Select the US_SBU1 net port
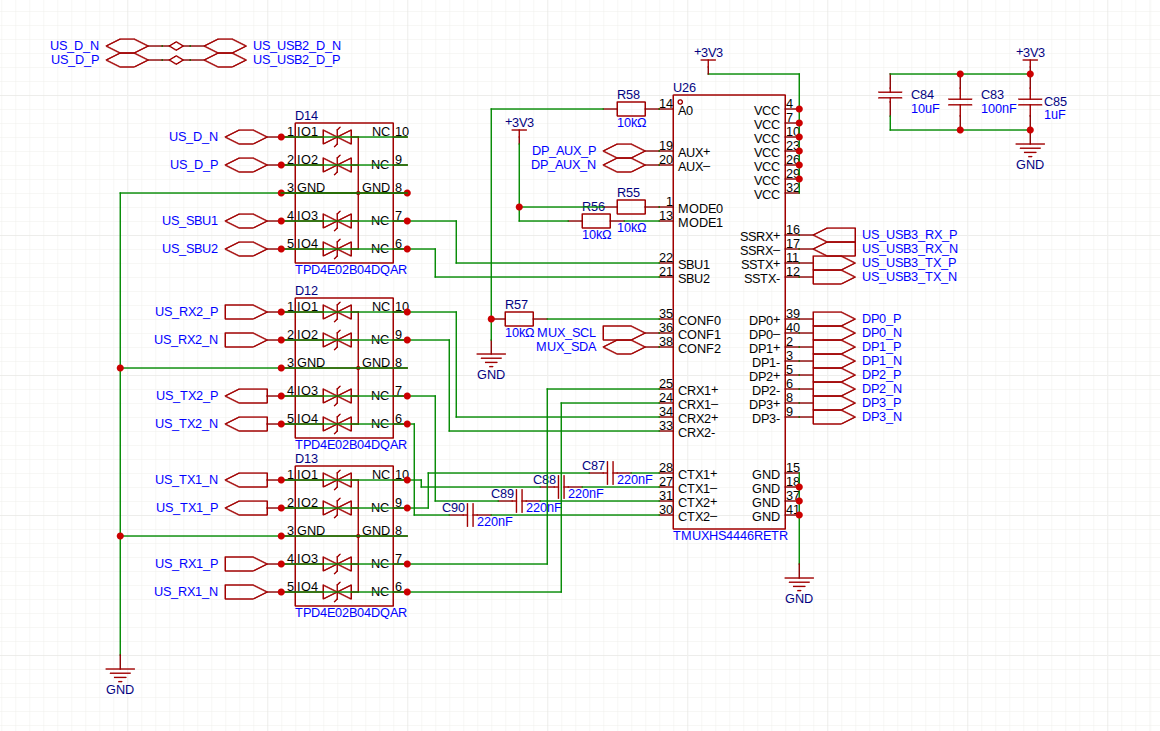The width and height of the screenshot is (1160, 731). click(246, 220)
